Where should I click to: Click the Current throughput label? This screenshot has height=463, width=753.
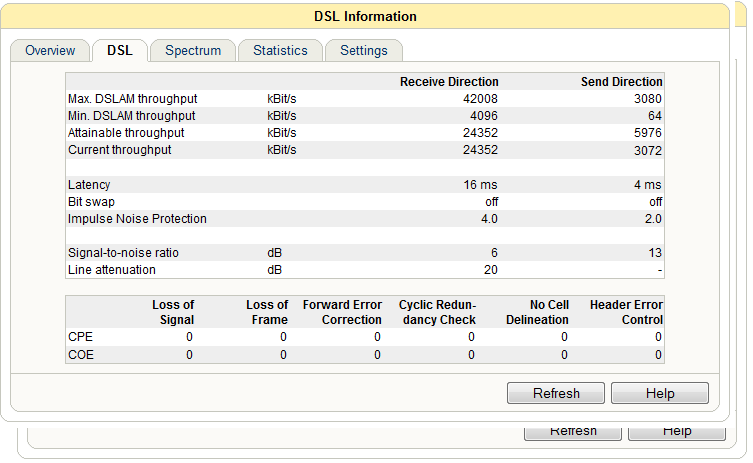point(120,150)
